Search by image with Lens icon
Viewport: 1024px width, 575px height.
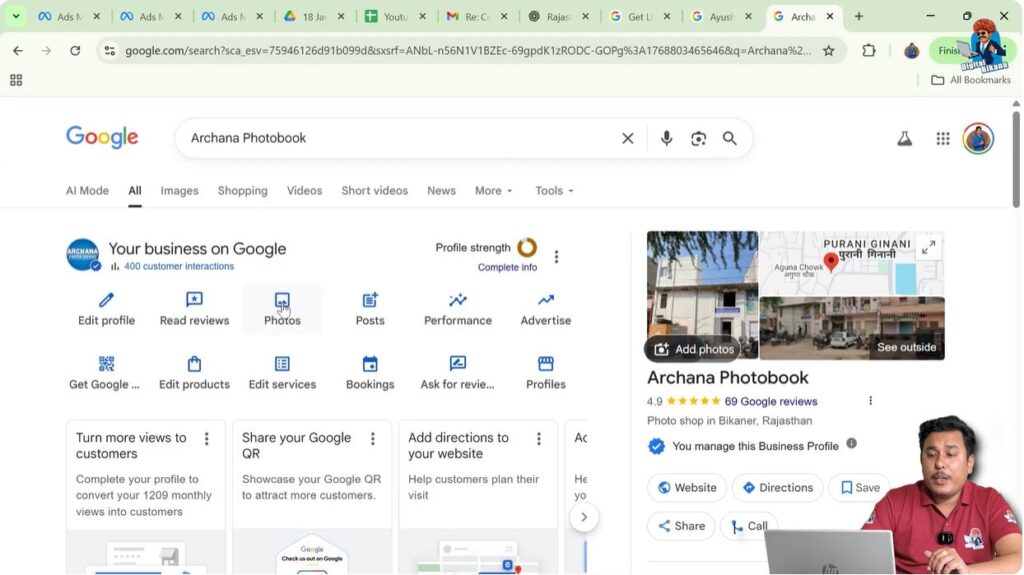698,139
